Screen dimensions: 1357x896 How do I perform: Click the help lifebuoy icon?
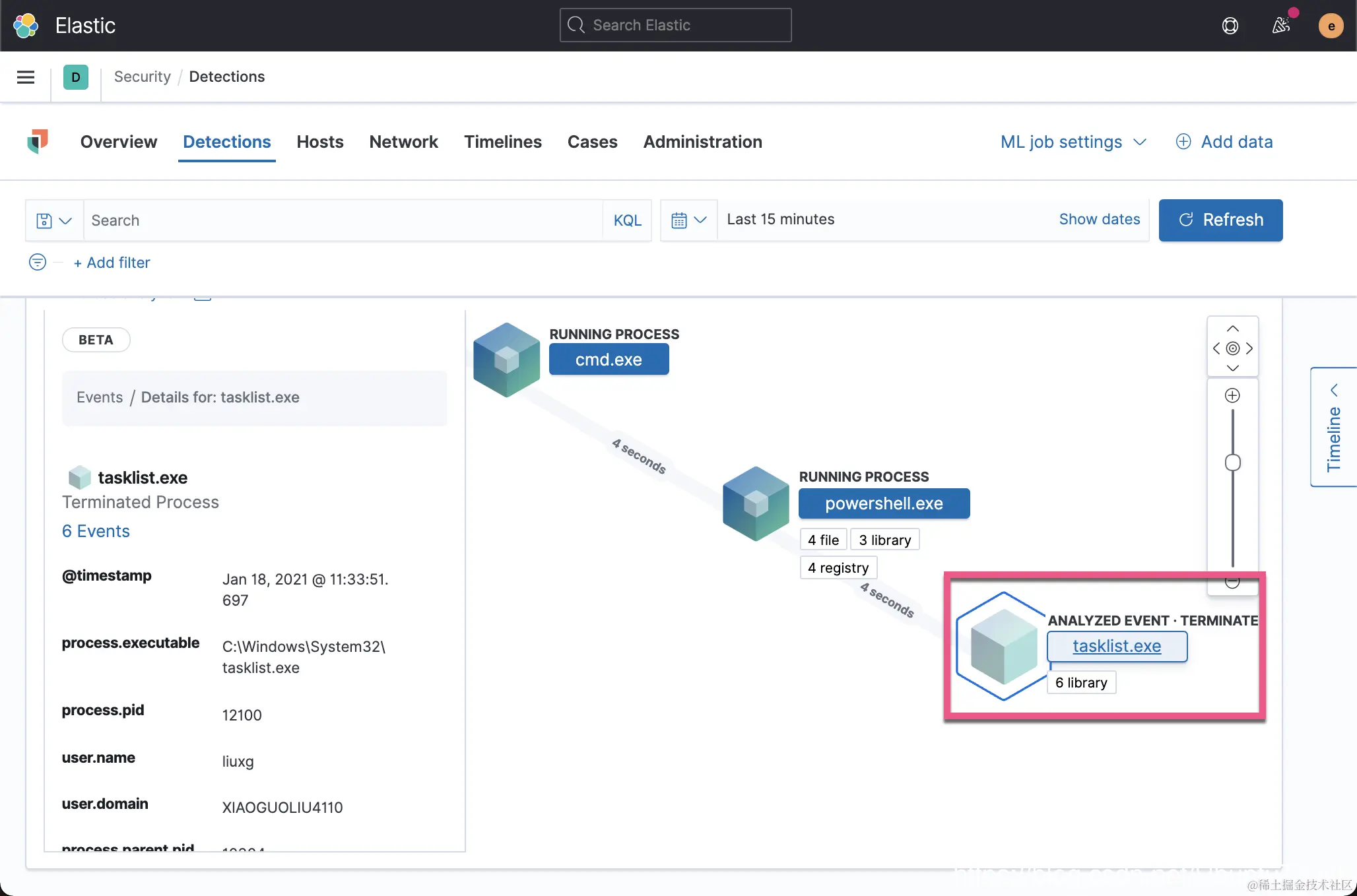(1230, 26)
